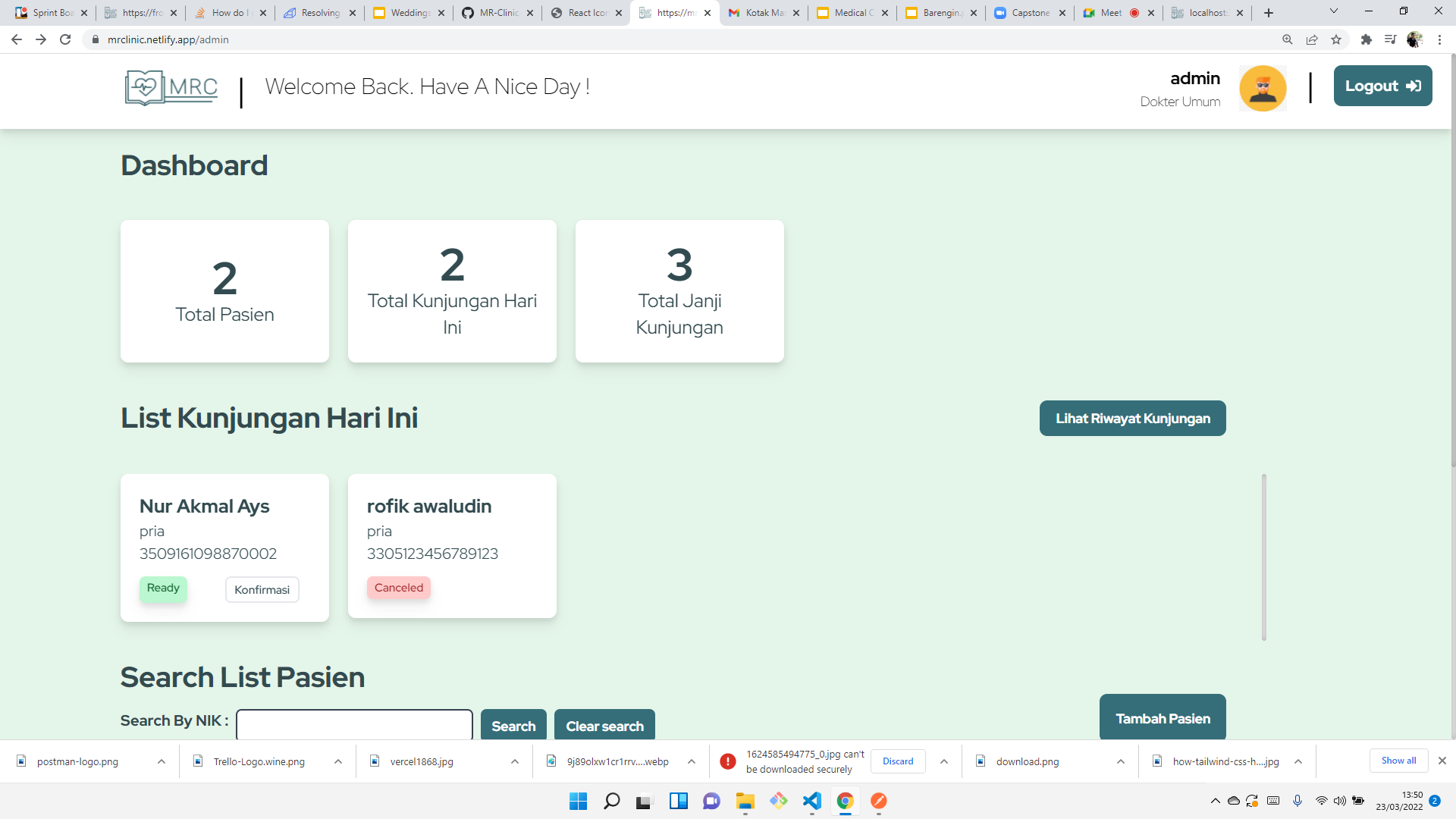Viewport: 1456px width, 819px height.
Task: Share this page via address bar icon
Action: [x=1312, y=39]
